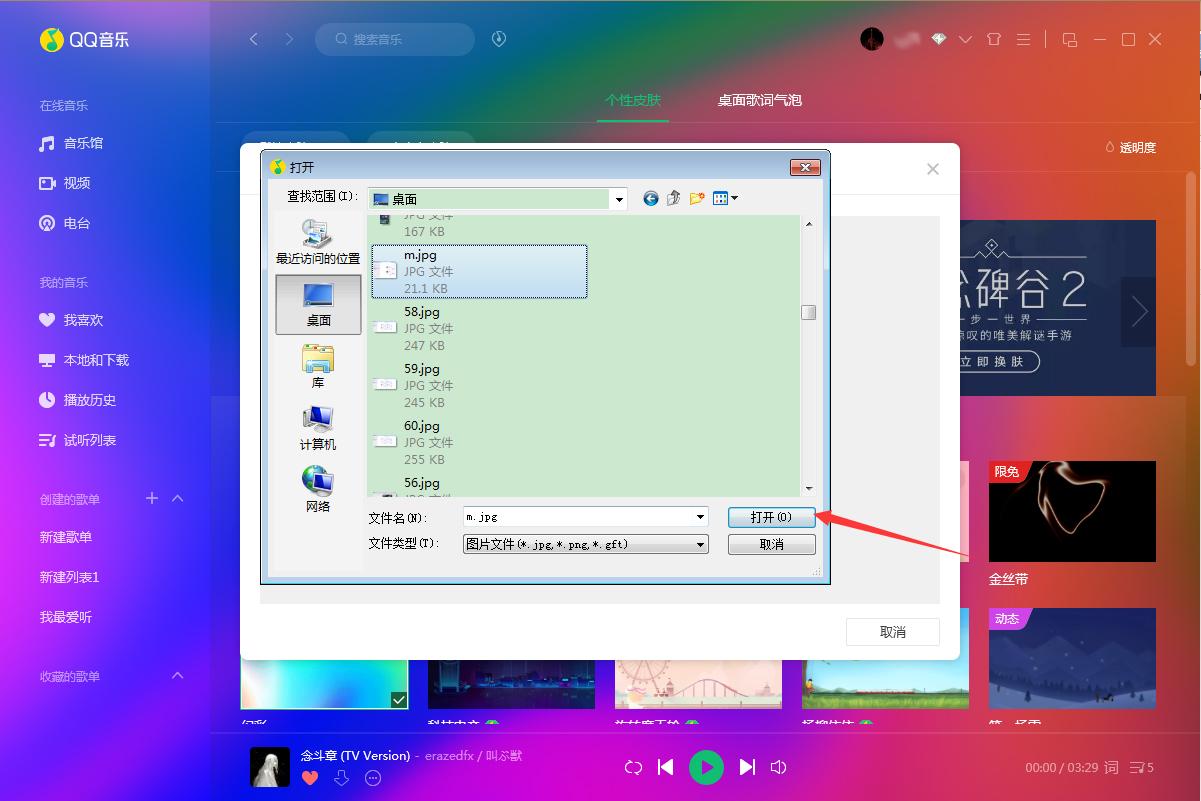
Task: Skip to the next track
Action: click(747, 767)
